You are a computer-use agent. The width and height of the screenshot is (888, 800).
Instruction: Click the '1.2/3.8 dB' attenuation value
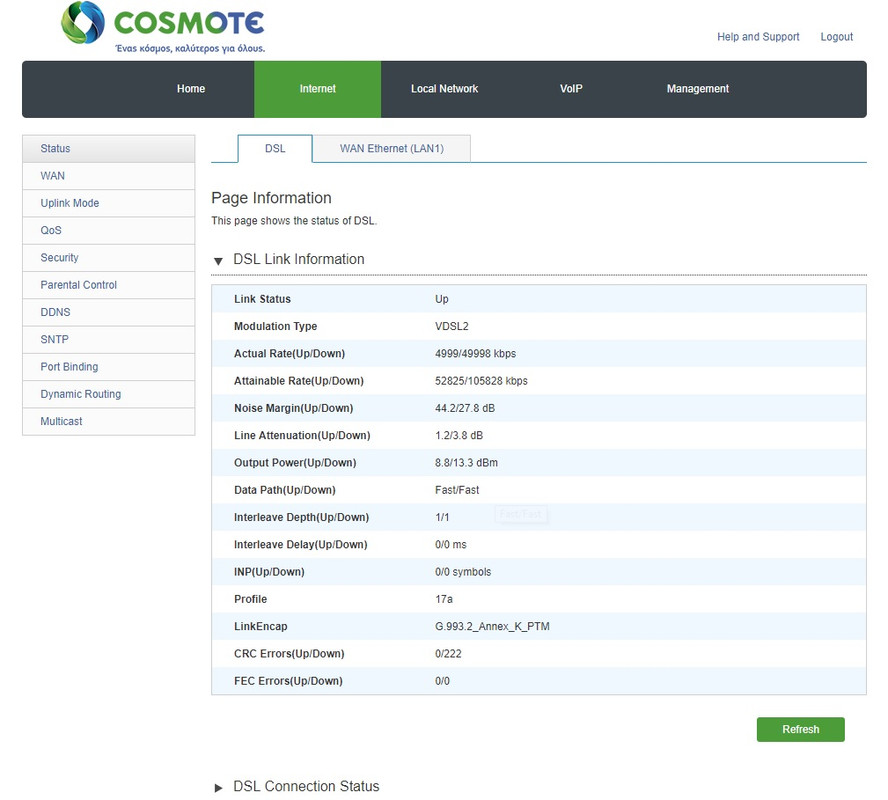click(459, 435)
